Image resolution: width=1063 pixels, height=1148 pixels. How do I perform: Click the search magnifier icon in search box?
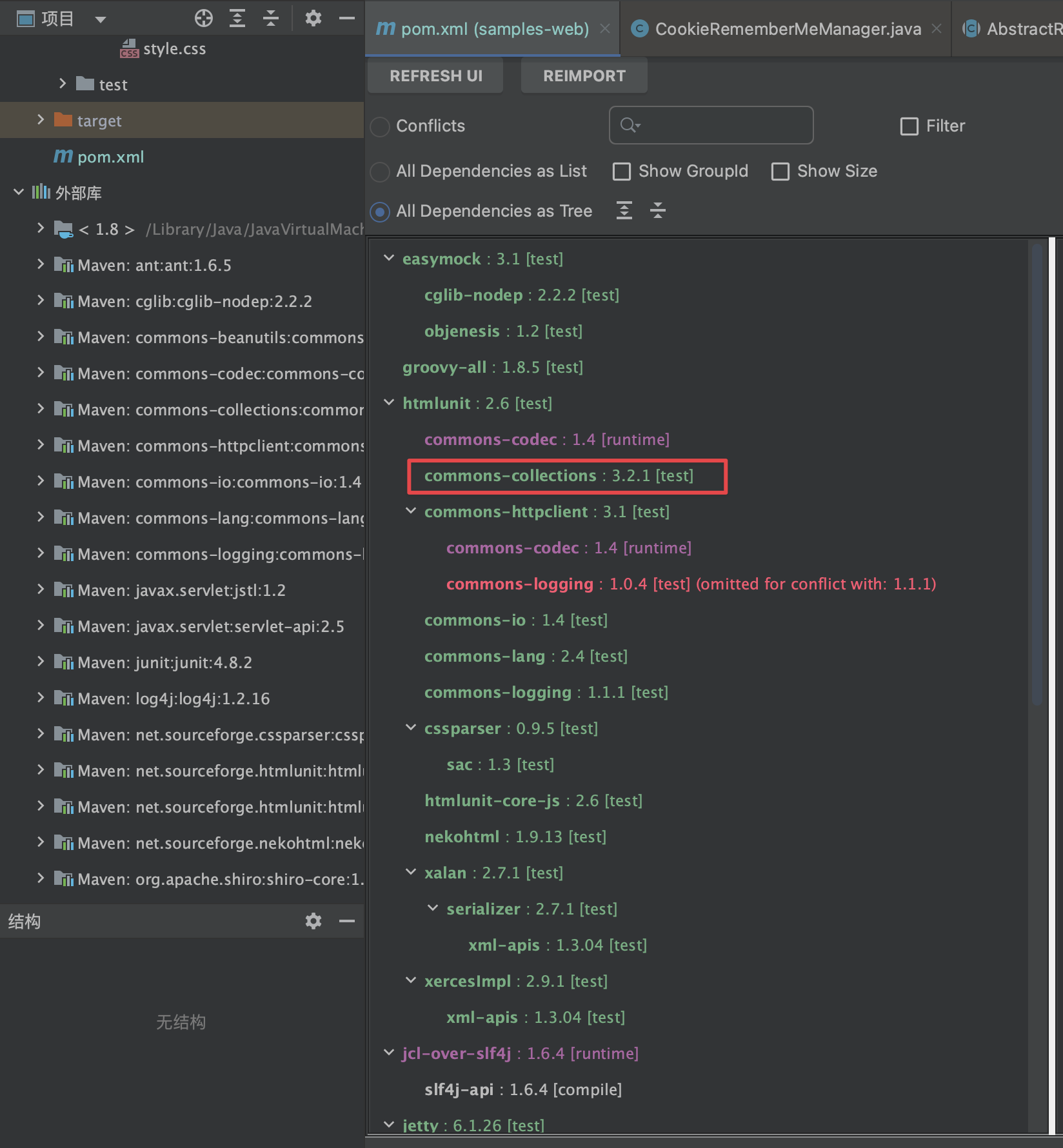[x=630, y=125]
